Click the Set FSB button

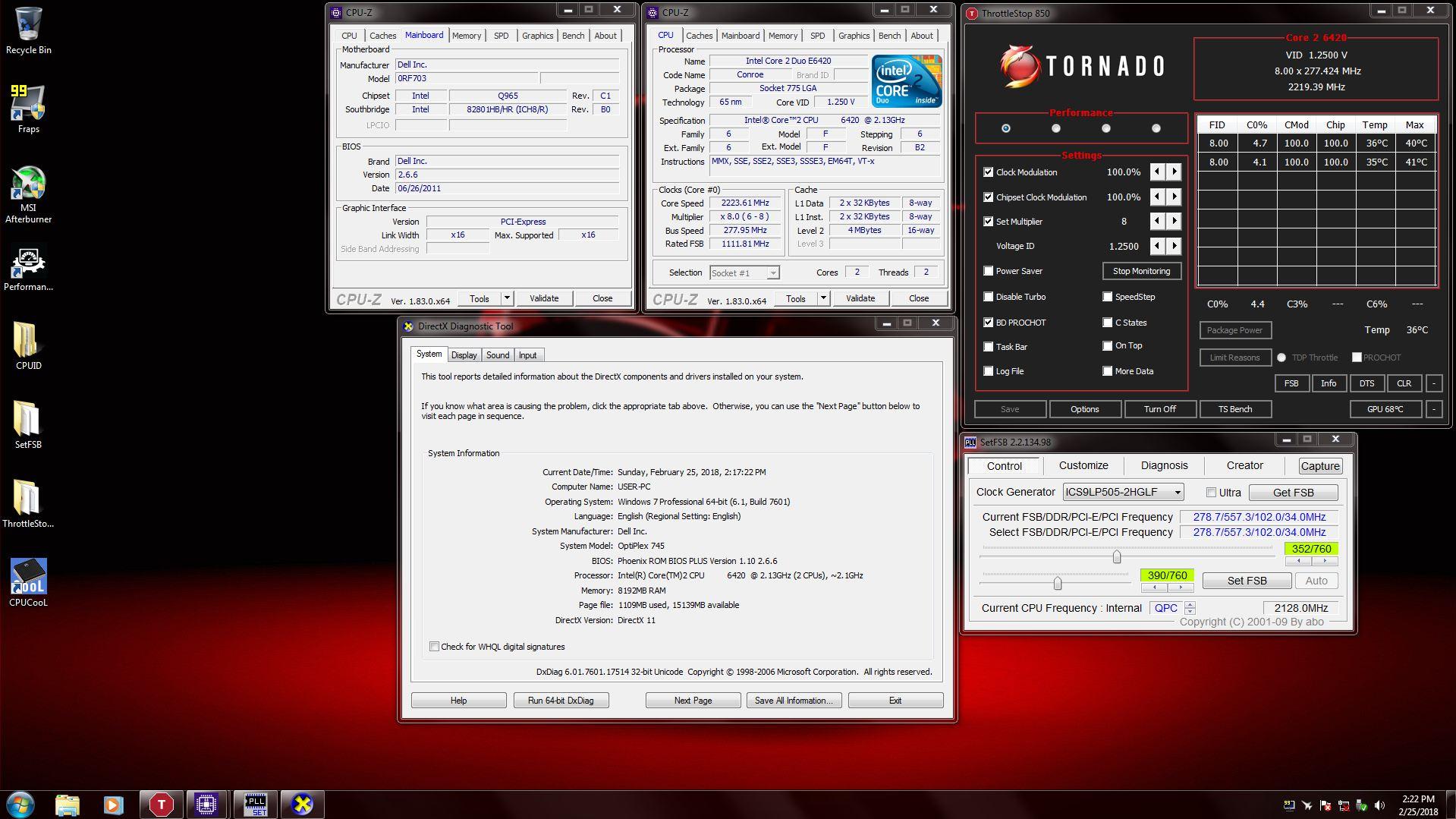coord(1247,581)
